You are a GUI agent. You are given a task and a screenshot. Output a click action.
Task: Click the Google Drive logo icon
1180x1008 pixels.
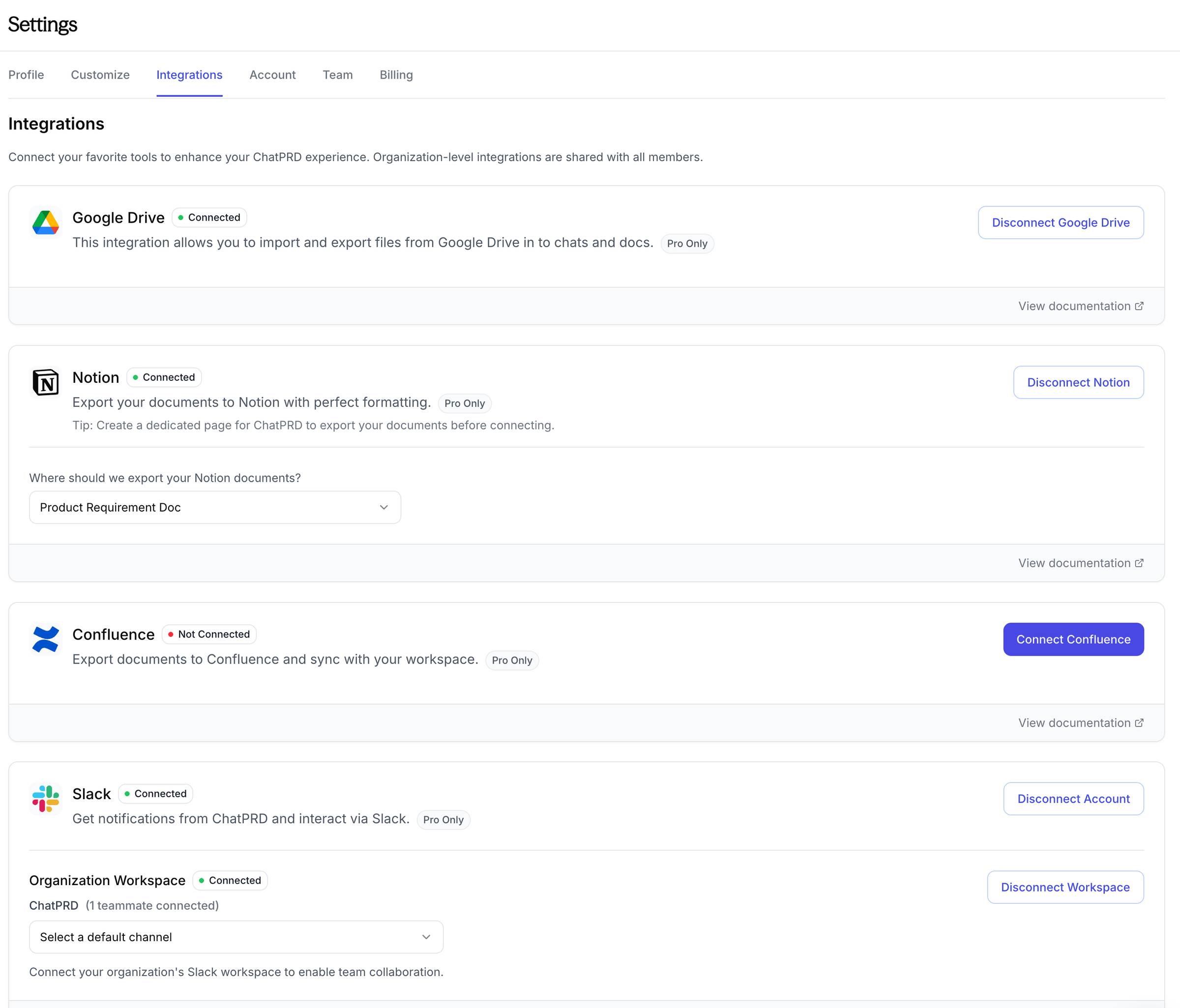point(46,223)
